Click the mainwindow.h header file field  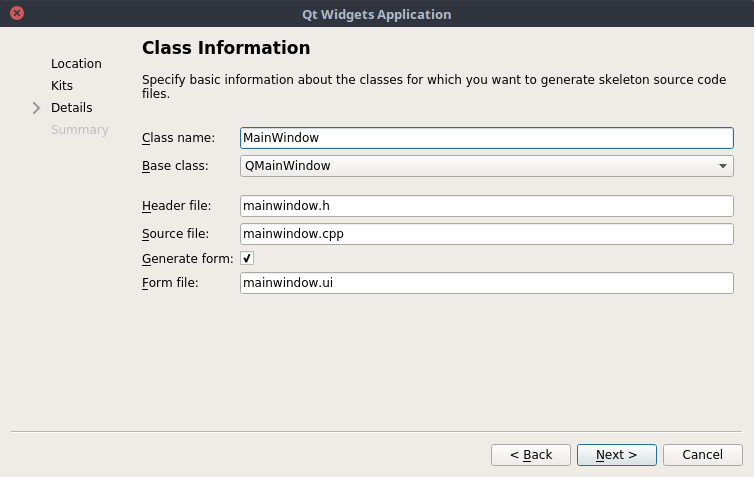point(486,206)
